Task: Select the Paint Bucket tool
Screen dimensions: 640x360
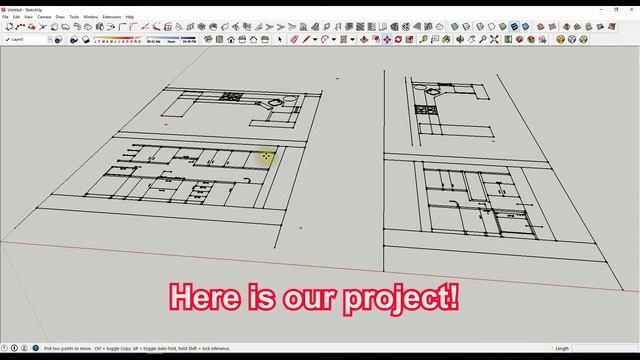Action: click(446, 40)
